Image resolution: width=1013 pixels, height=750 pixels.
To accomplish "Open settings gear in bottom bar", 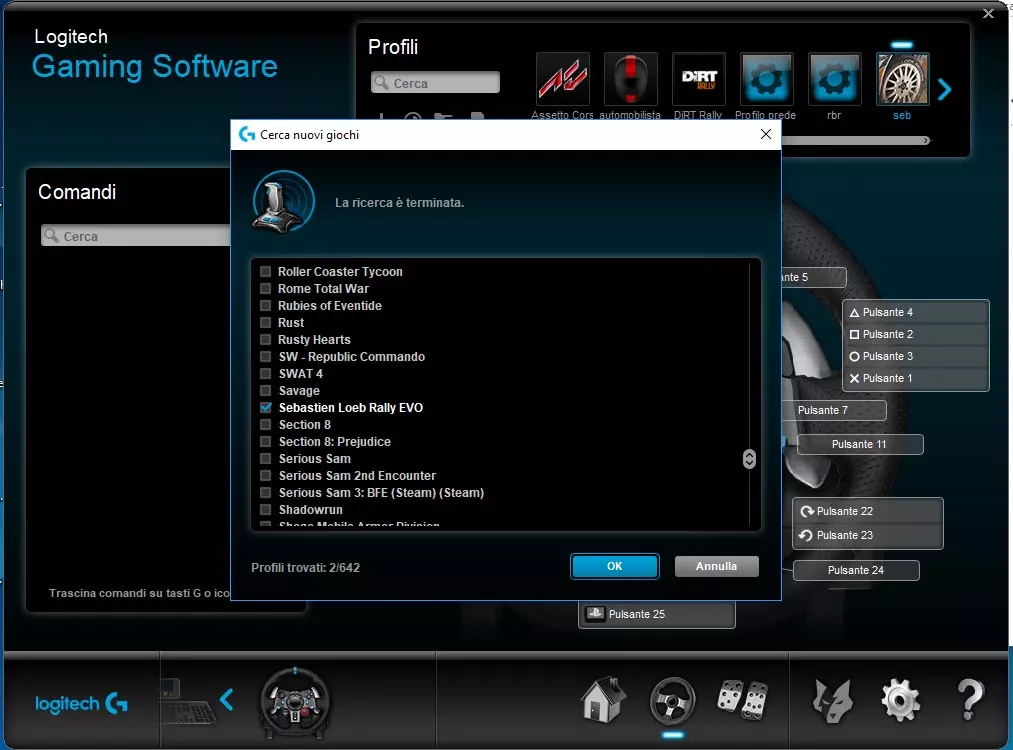I will 901,700.
